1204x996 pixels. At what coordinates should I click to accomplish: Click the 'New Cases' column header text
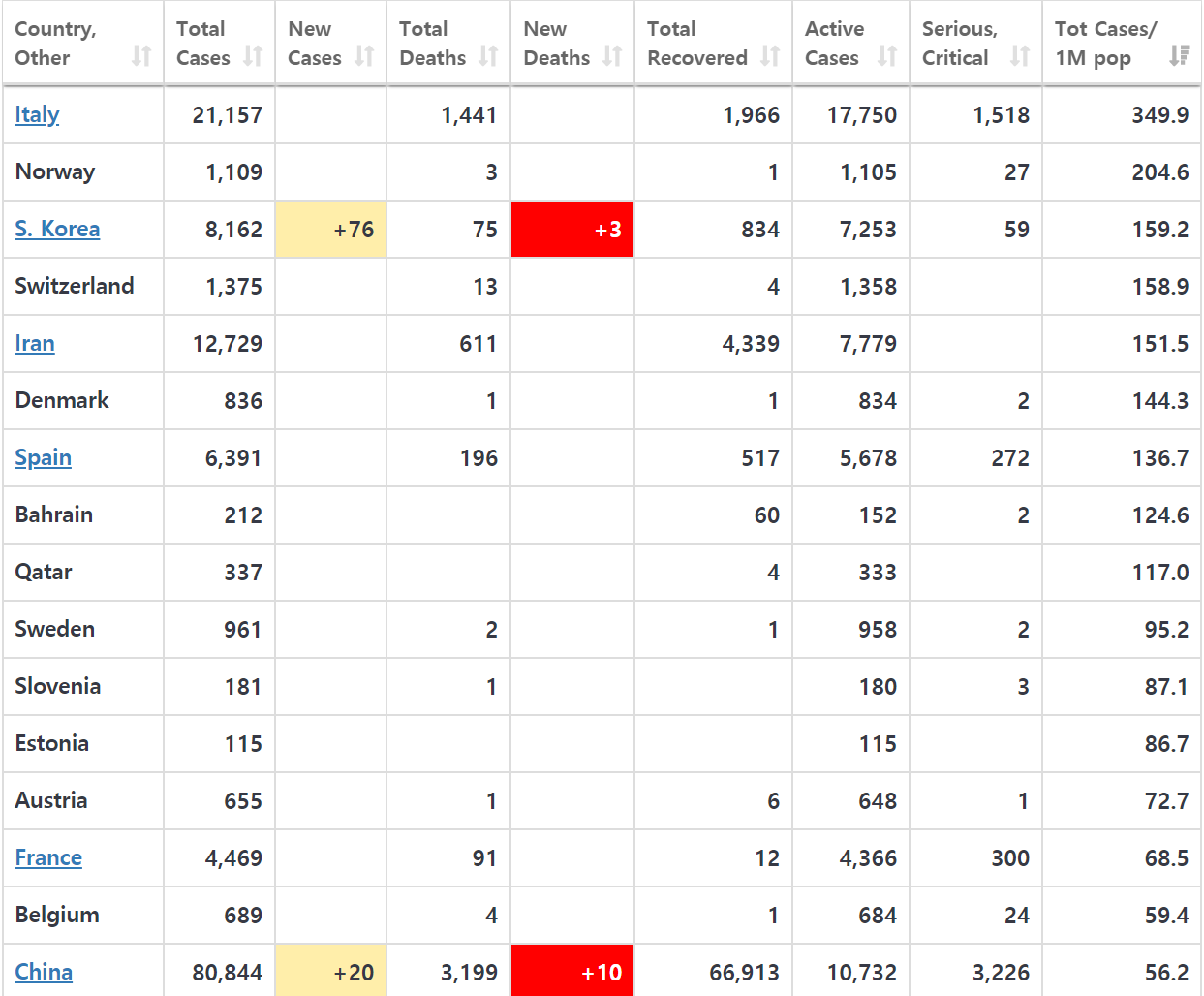315,44
